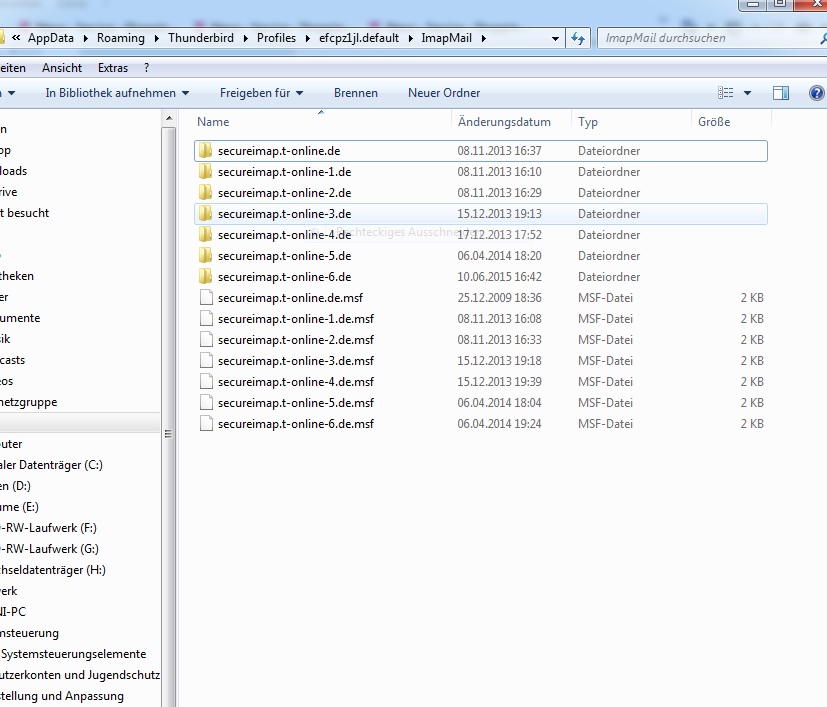Viewport: 827px width, 707px height.
Task: Select the secureimap.t-online-5.de folder icon
Action: pos(206,256)
